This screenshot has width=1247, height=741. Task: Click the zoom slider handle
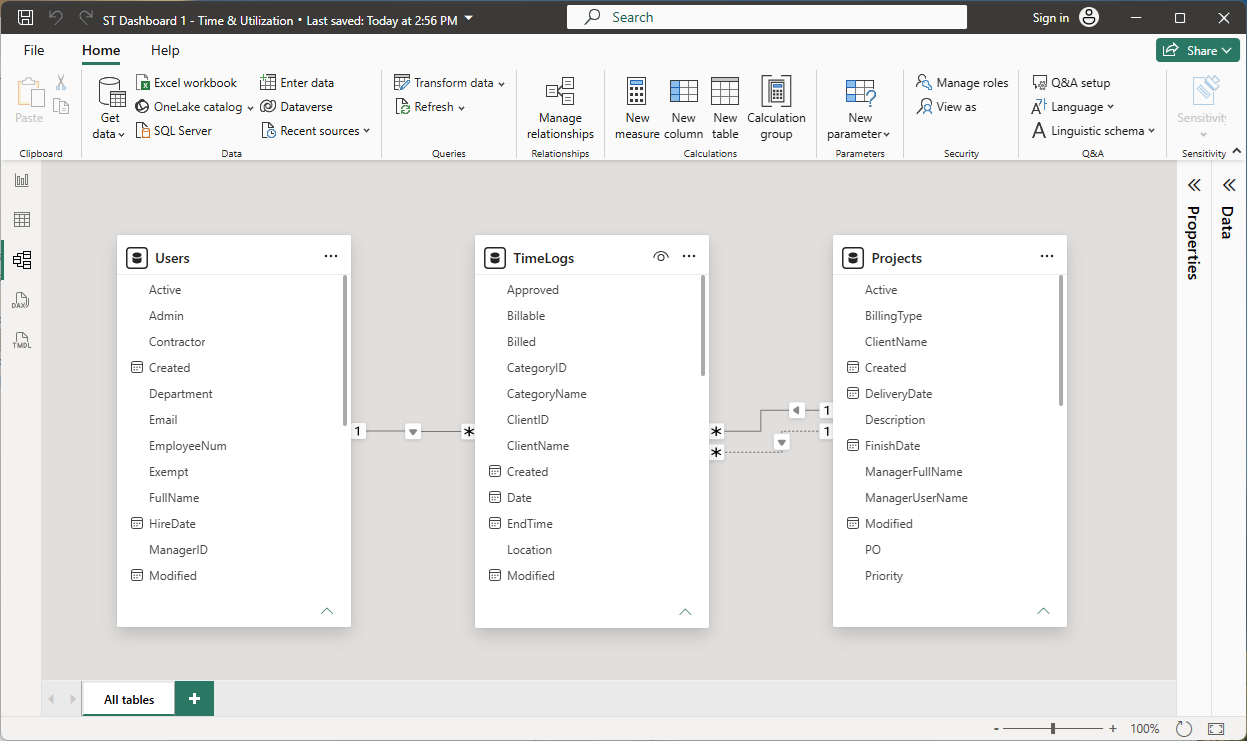[x=1053, y=729]
